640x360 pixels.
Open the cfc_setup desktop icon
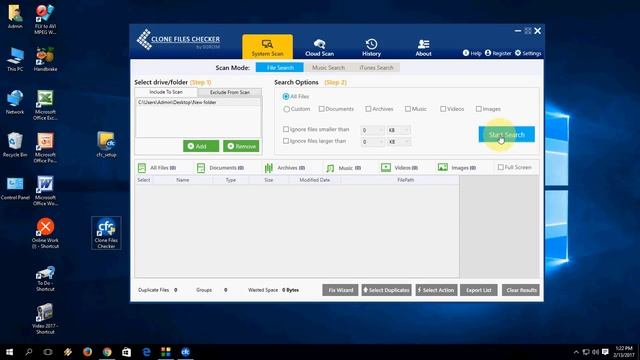click(x=107, y=144)
